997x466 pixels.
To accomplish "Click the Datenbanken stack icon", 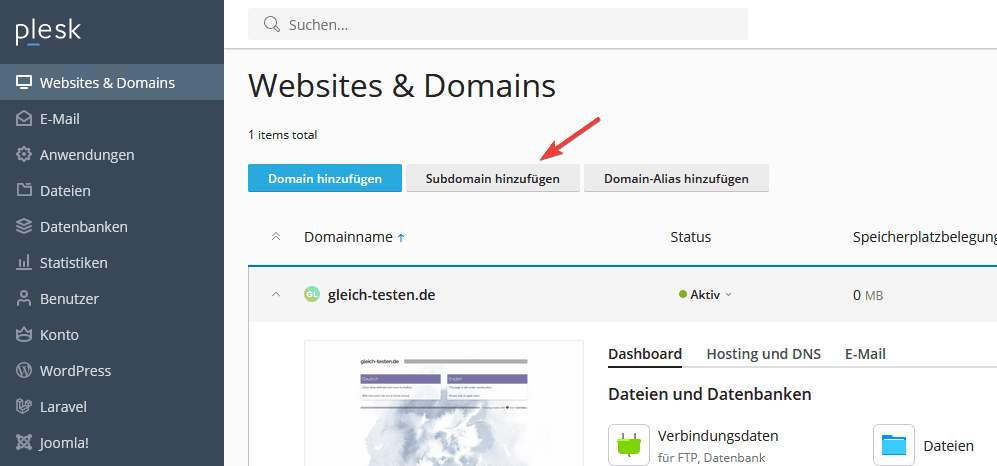I will point(24,226).
